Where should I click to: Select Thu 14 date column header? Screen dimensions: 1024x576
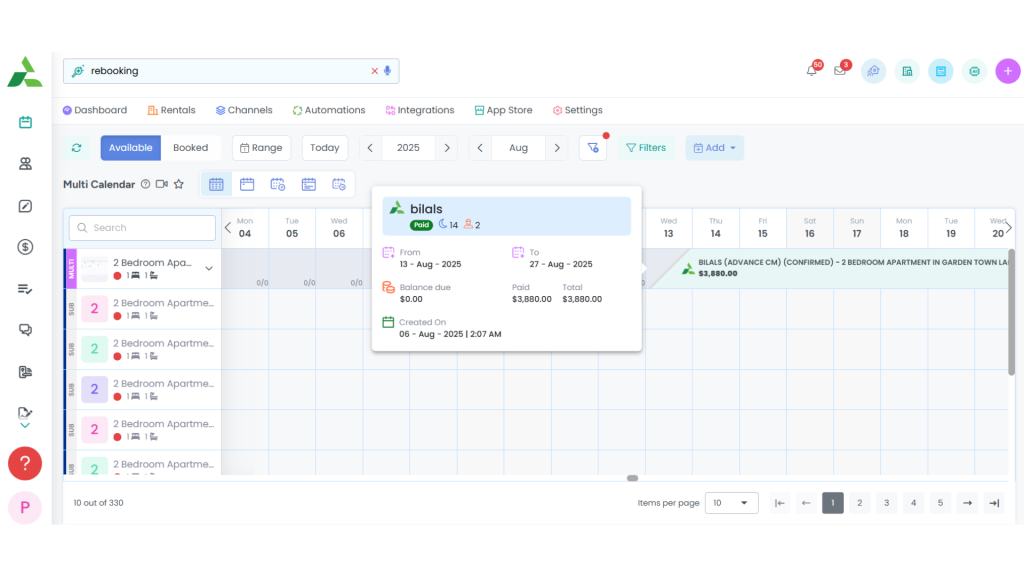(716, 228)
